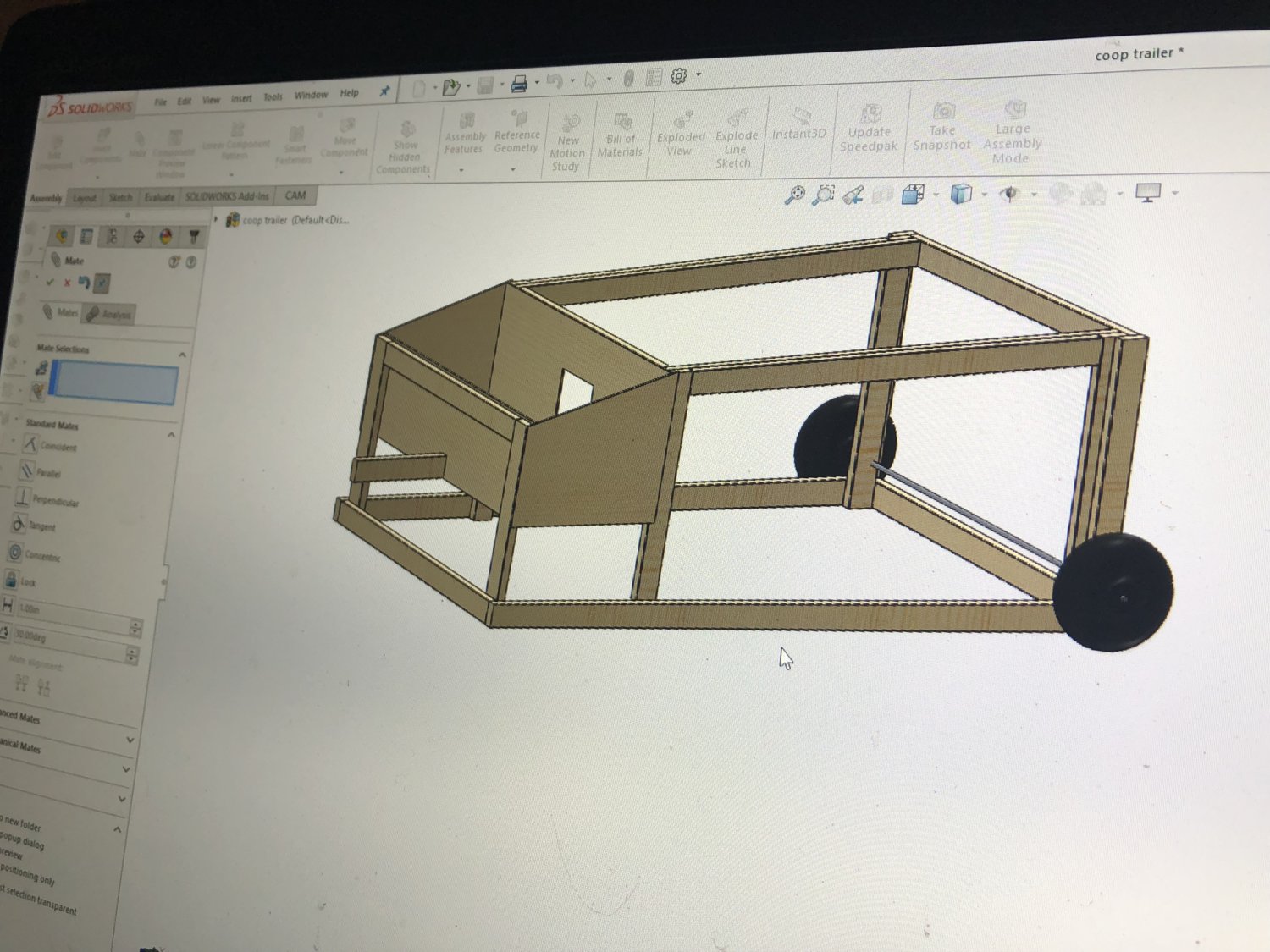This screenshot has width=1270, height=952.
Task: Confirm the mate with green checkmark
Action: click(x=50, y=282)
